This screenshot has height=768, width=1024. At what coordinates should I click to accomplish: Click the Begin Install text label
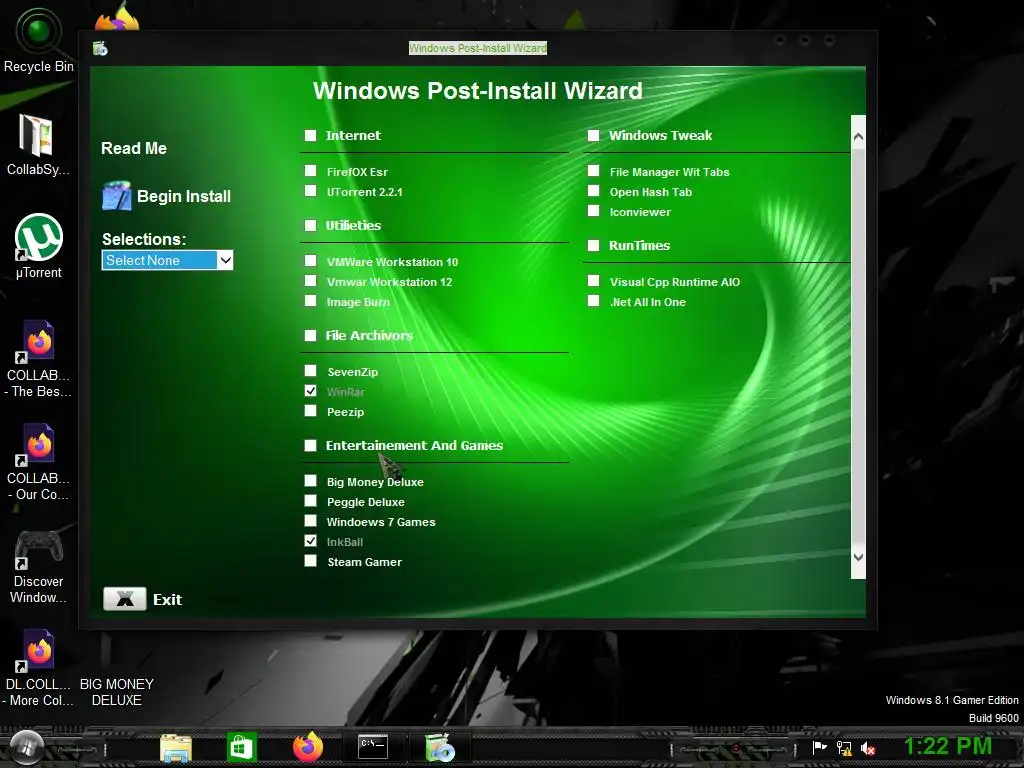click(184, 197)
